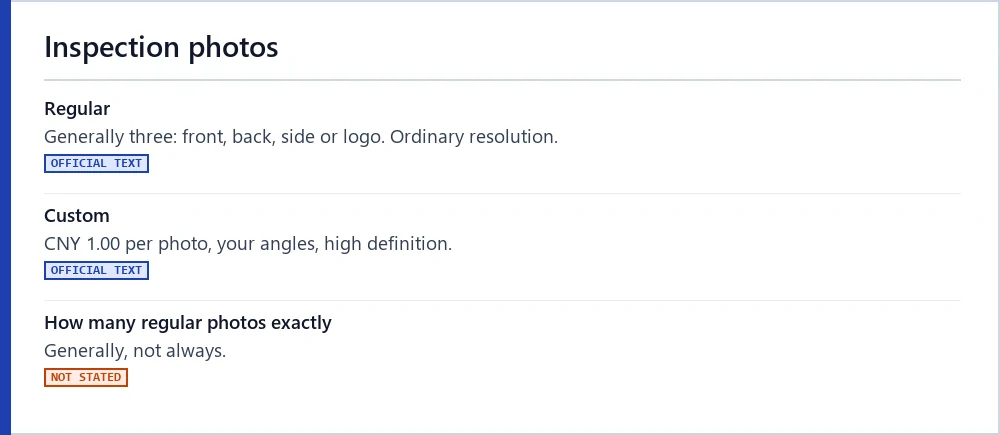
Task: Click the word 'Ordinary resolution' in Regular text
Action: (x=472, y=137)
